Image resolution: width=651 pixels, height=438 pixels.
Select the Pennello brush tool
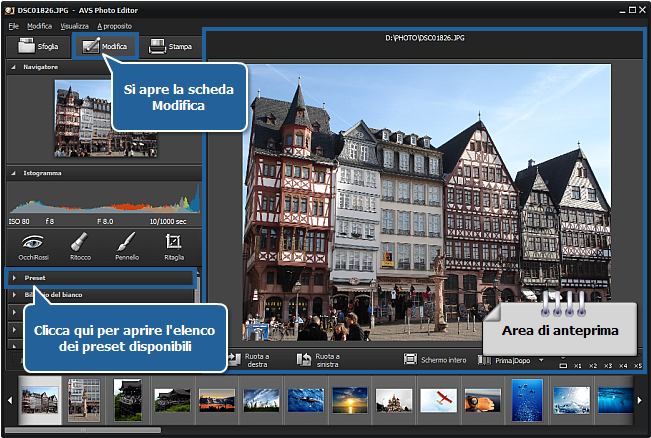127,247
